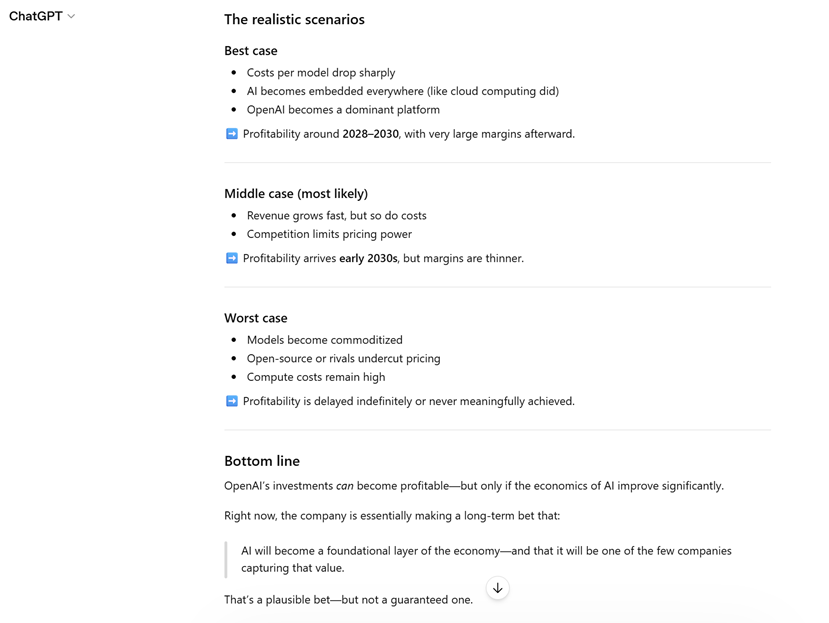Open the ChatGPT model selector dropdown
This screenshot has height=623, width=829.
(x=42, y=16)
